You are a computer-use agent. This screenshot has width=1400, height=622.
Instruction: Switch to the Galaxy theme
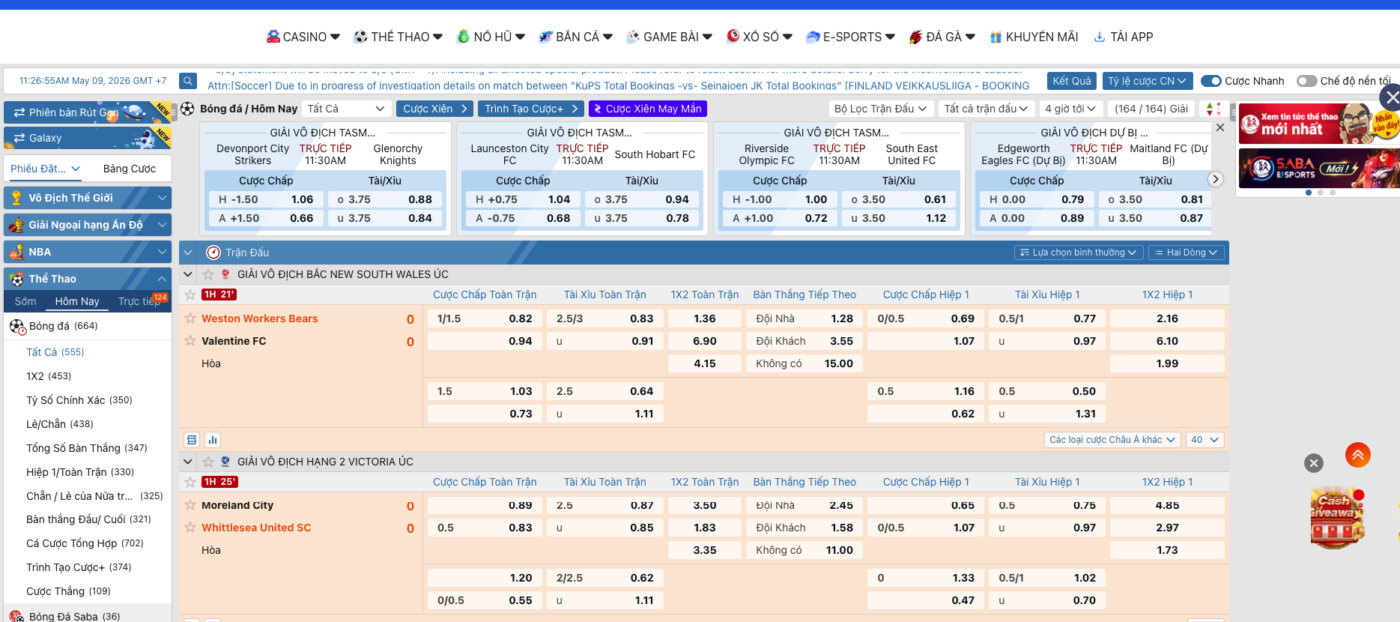(87, 138)
